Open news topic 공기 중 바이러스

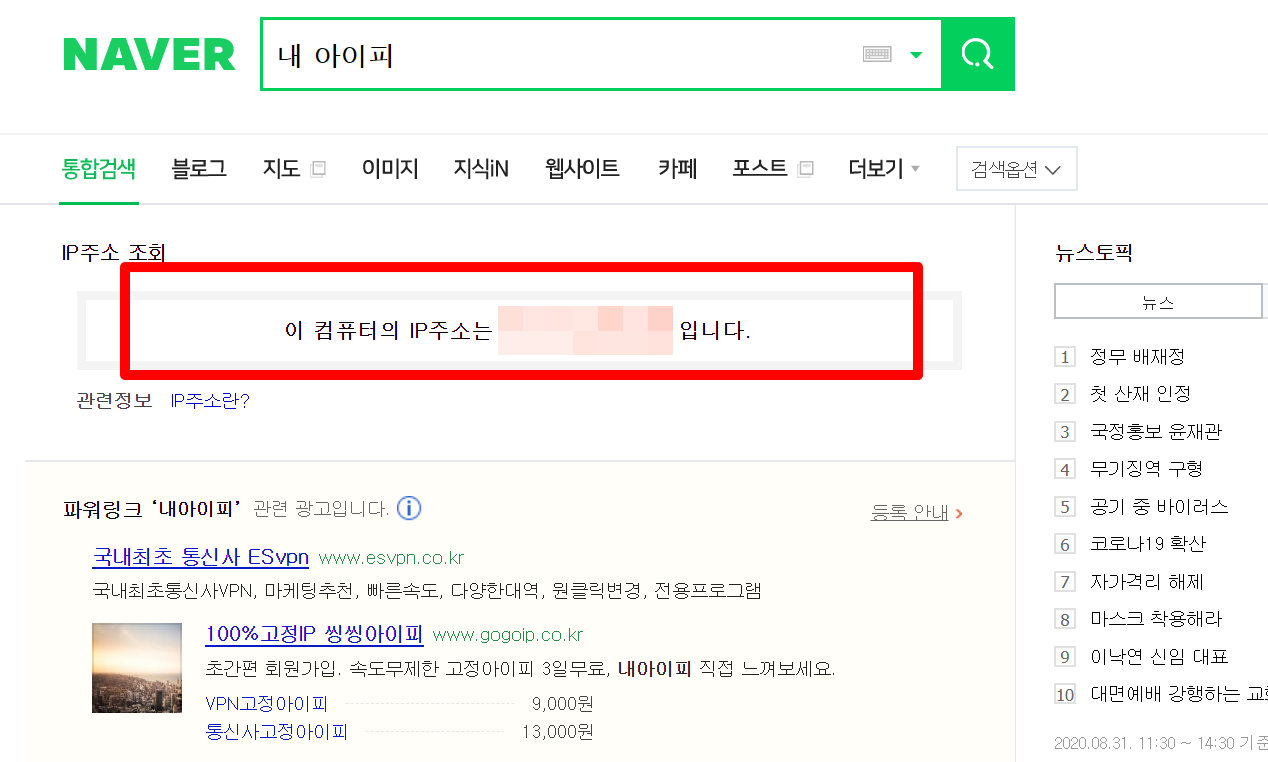(1159, 507)
